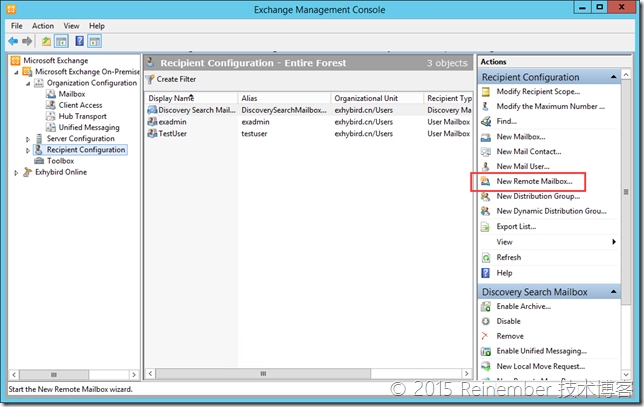Screen dimensions: 644x407
Task: Click the Forward arrow toolbar icon
Action: [27, 41]
